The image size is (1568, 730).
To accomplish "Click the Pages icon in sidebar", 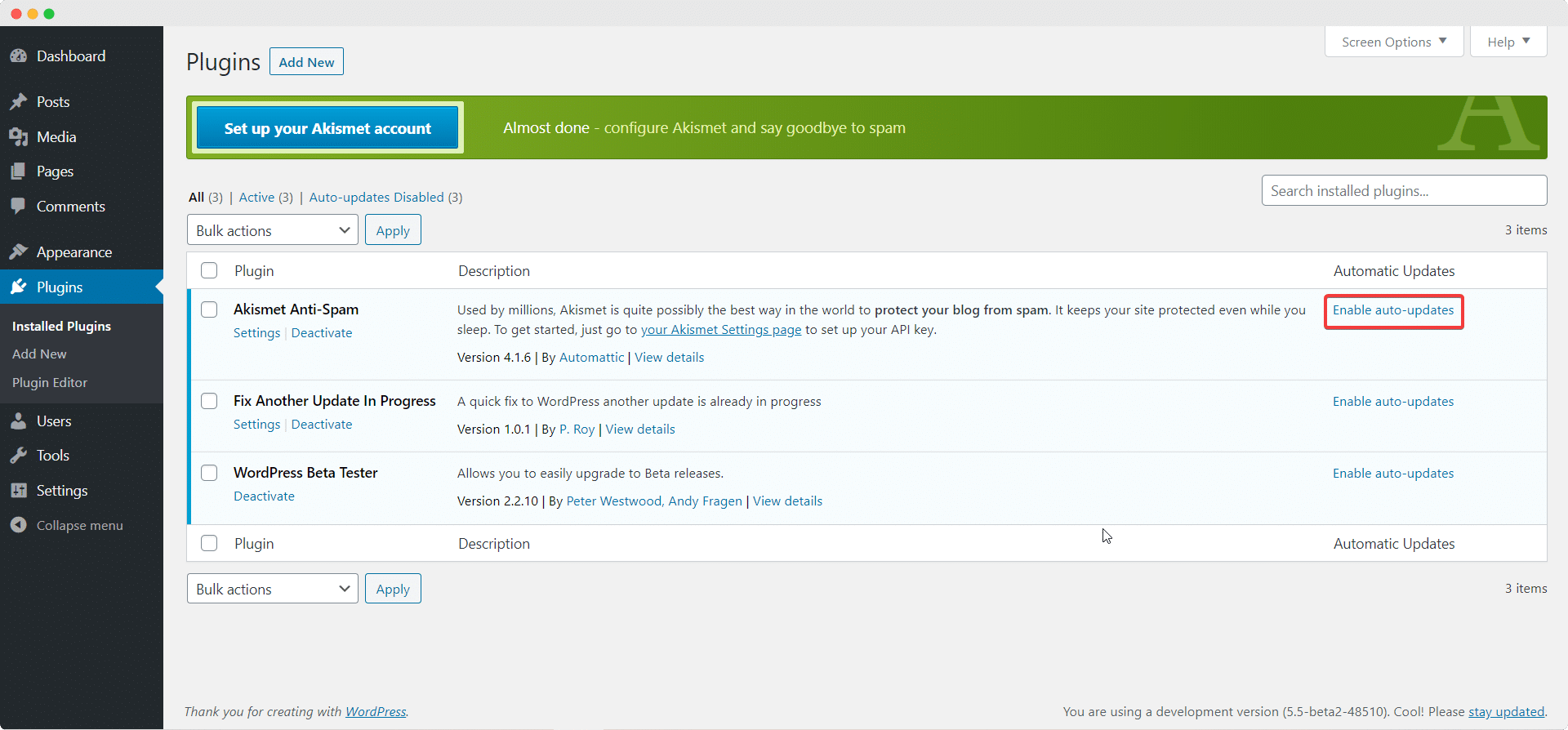I will coord(18,171).
